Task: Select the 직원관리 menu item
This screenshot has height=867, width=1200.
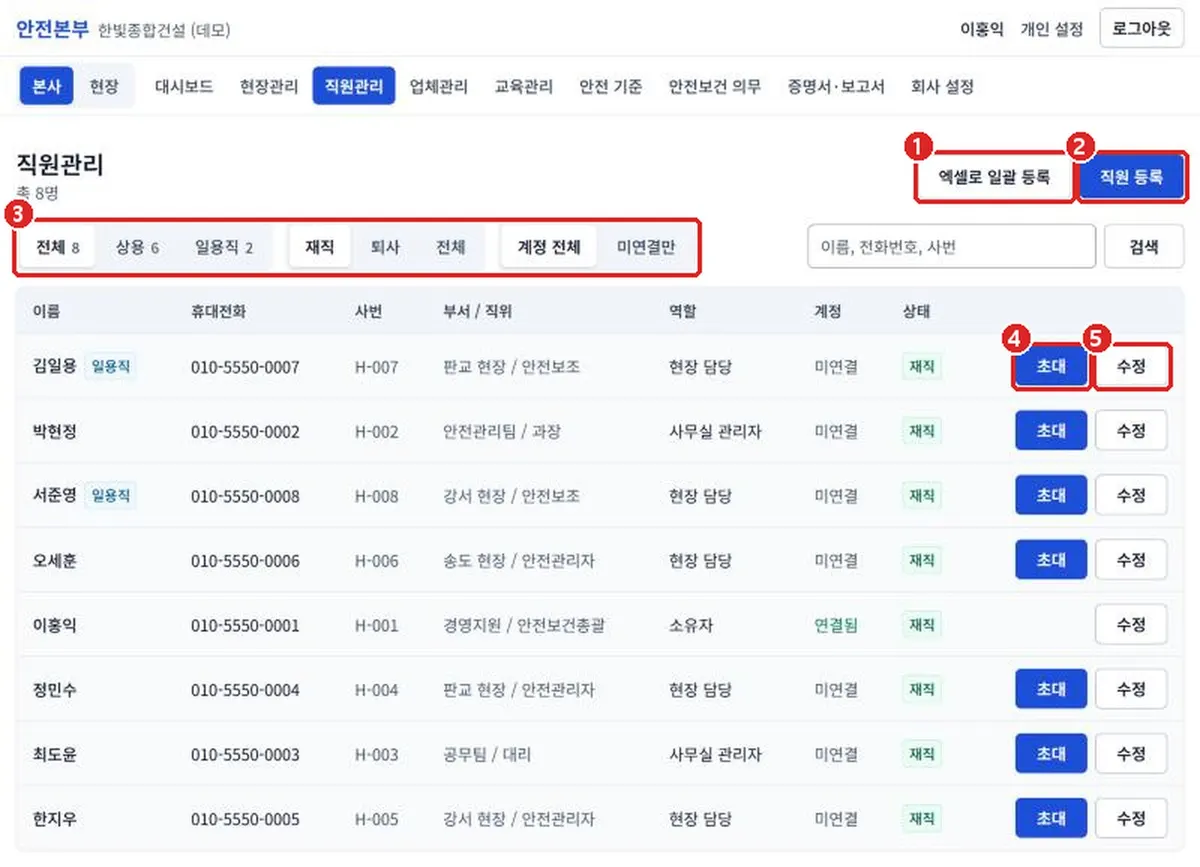Action: (x=354, y=86)
